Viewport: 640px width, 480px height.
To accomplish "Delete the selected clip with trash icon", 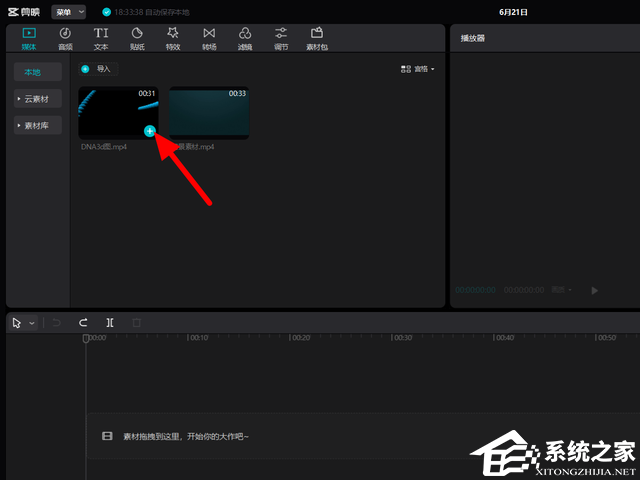I will click(x=137, y=323).
